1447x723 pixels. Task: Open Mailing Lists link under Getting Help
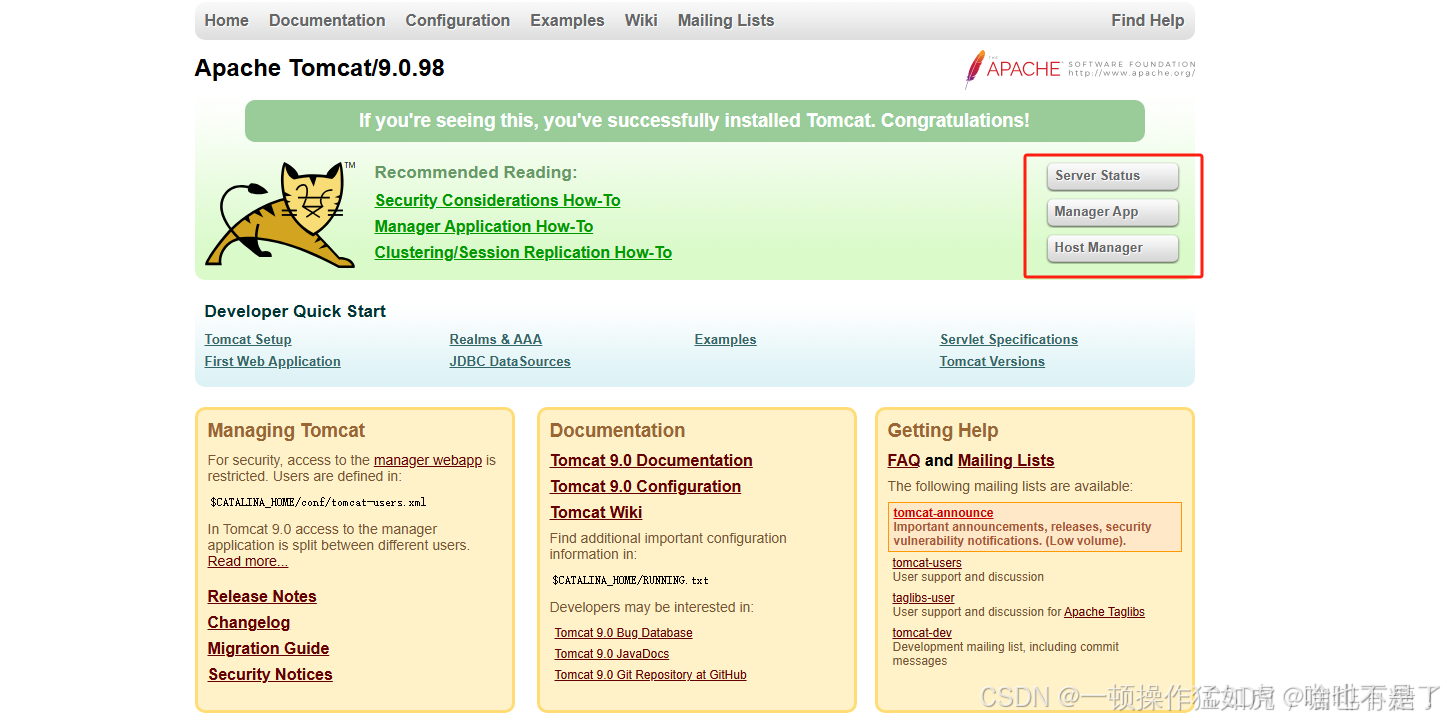click(1006, 460)
